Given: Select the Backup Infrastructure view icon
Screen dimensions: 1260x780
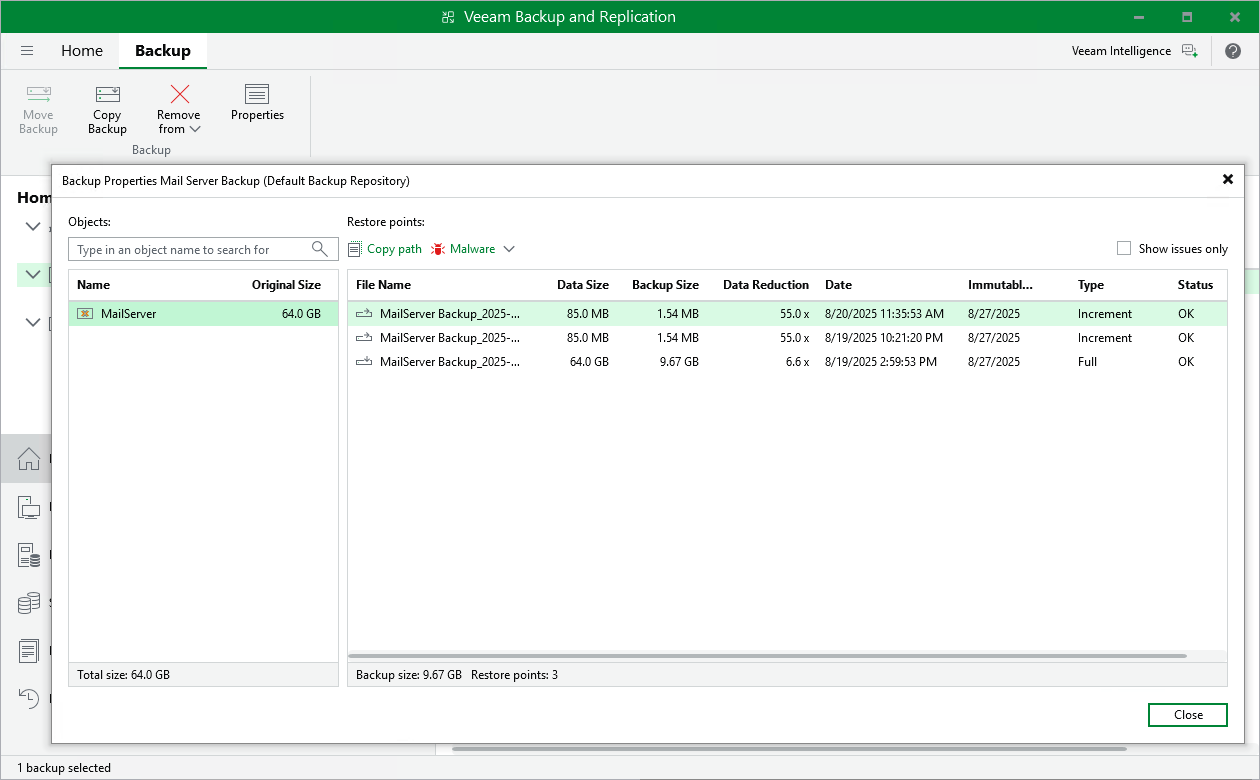Looking at the screenshot, I should (27, 555).
